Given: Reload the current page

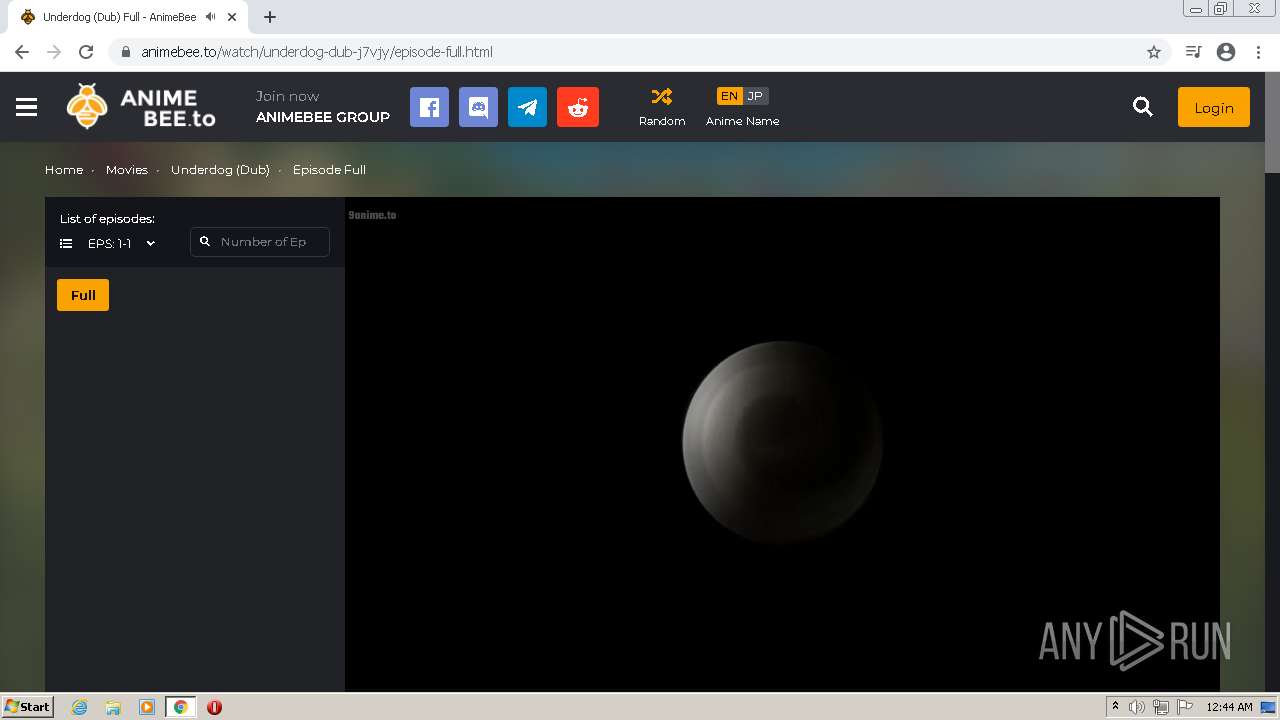Looking at the screenshot, I should (x=86, y=52).
